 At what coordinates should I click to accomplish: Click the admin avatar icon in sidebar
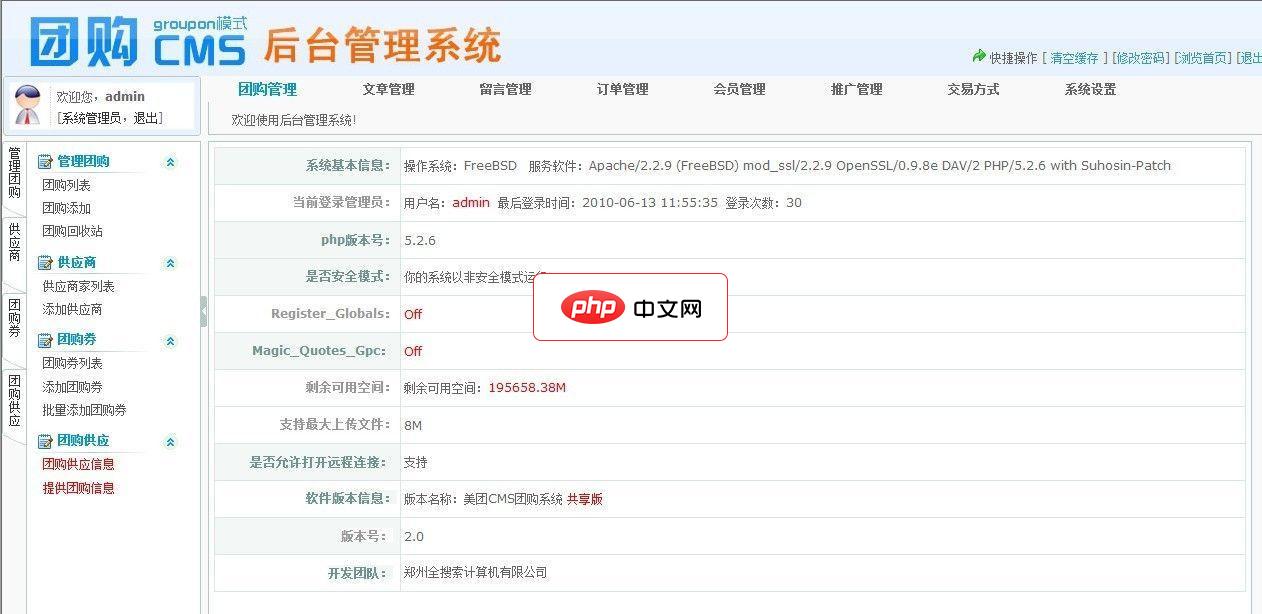pyautogui.click(x=27, y=103)
